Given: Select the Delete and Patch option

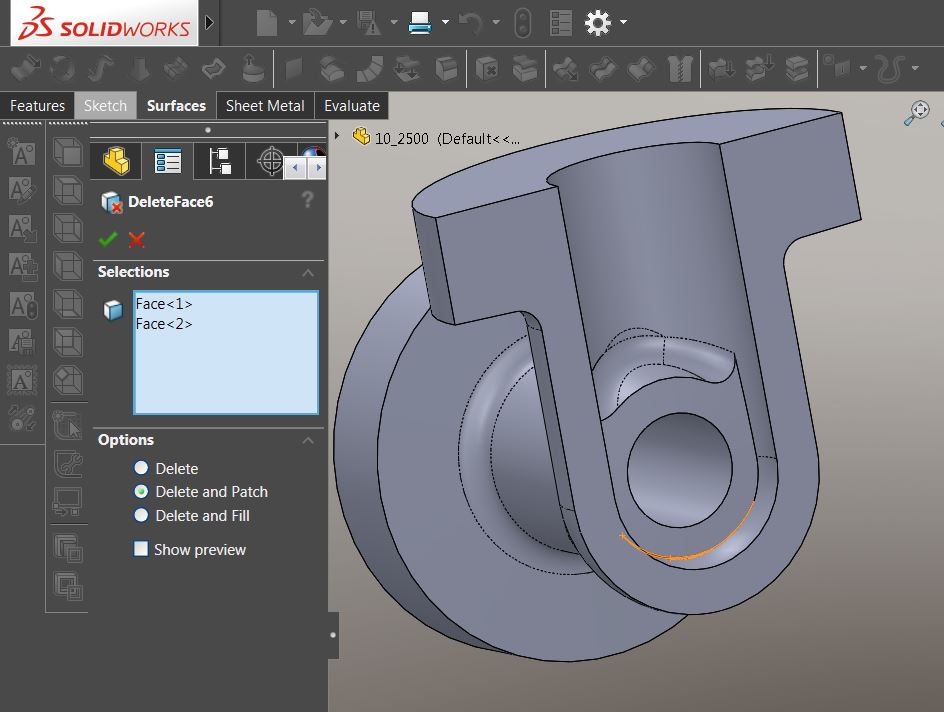Looking at the screenshot, I should [x=141, y=491].
